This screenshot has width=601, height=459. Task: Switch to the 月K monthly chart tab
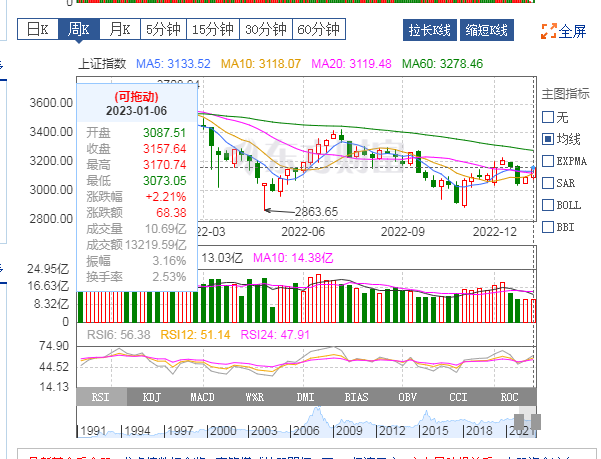click(120, 29)
